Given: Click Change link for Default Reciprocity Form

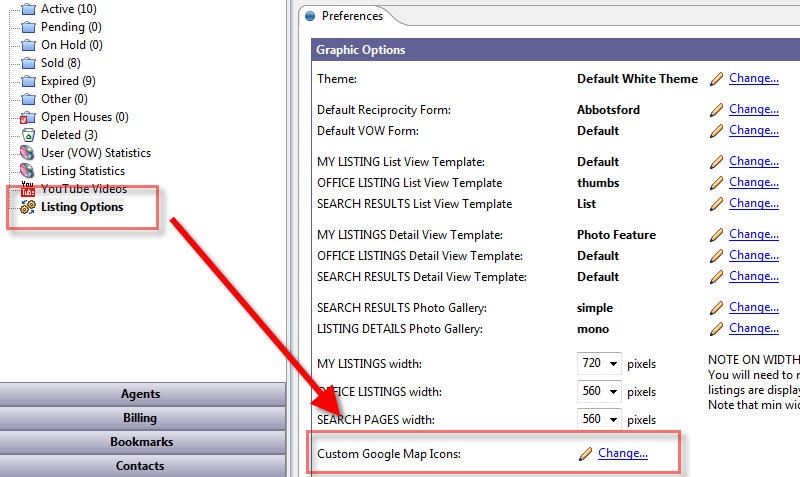Looking at the screenshot, I should click(x=753, y=110).
